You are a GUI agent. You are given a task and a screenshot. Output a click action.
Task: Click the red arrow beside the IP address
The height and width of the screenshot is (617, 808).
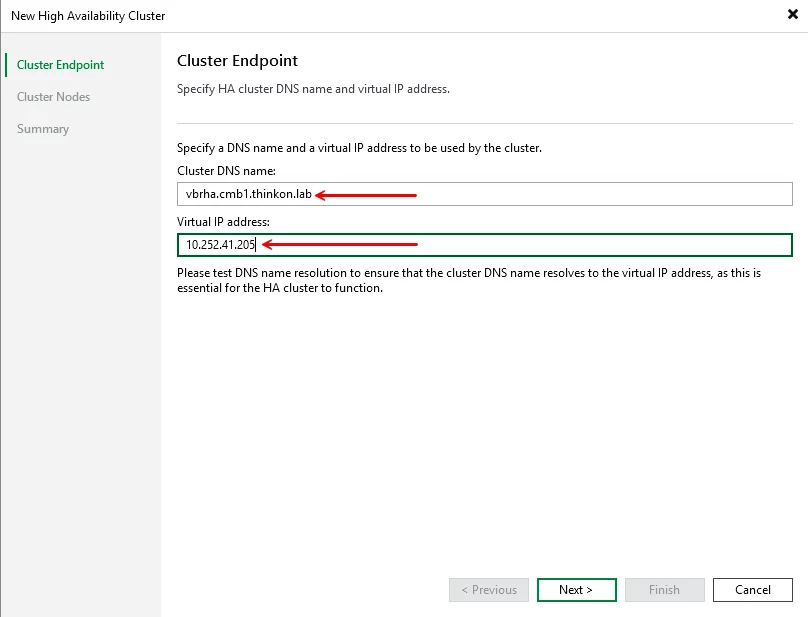point(340,245)
